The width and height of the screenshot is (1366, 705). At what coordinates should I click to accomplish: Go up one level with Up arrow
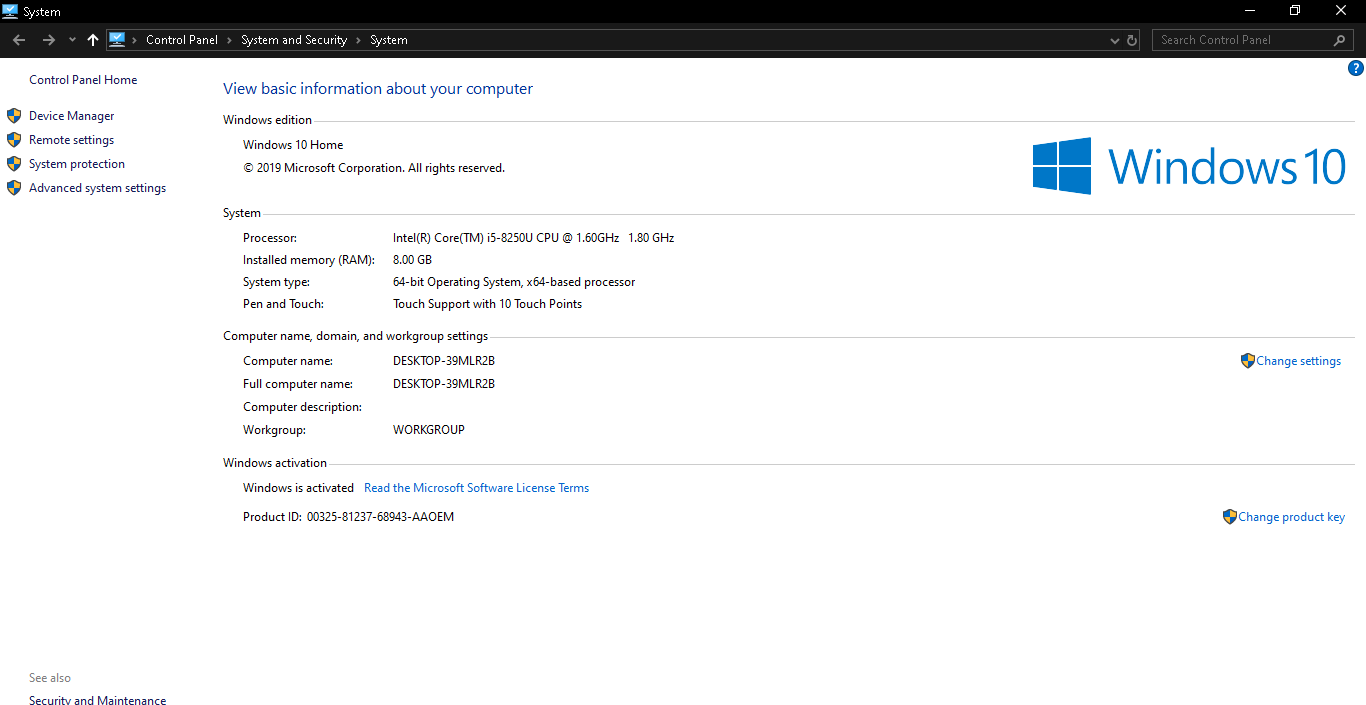[x=93, y=40]
